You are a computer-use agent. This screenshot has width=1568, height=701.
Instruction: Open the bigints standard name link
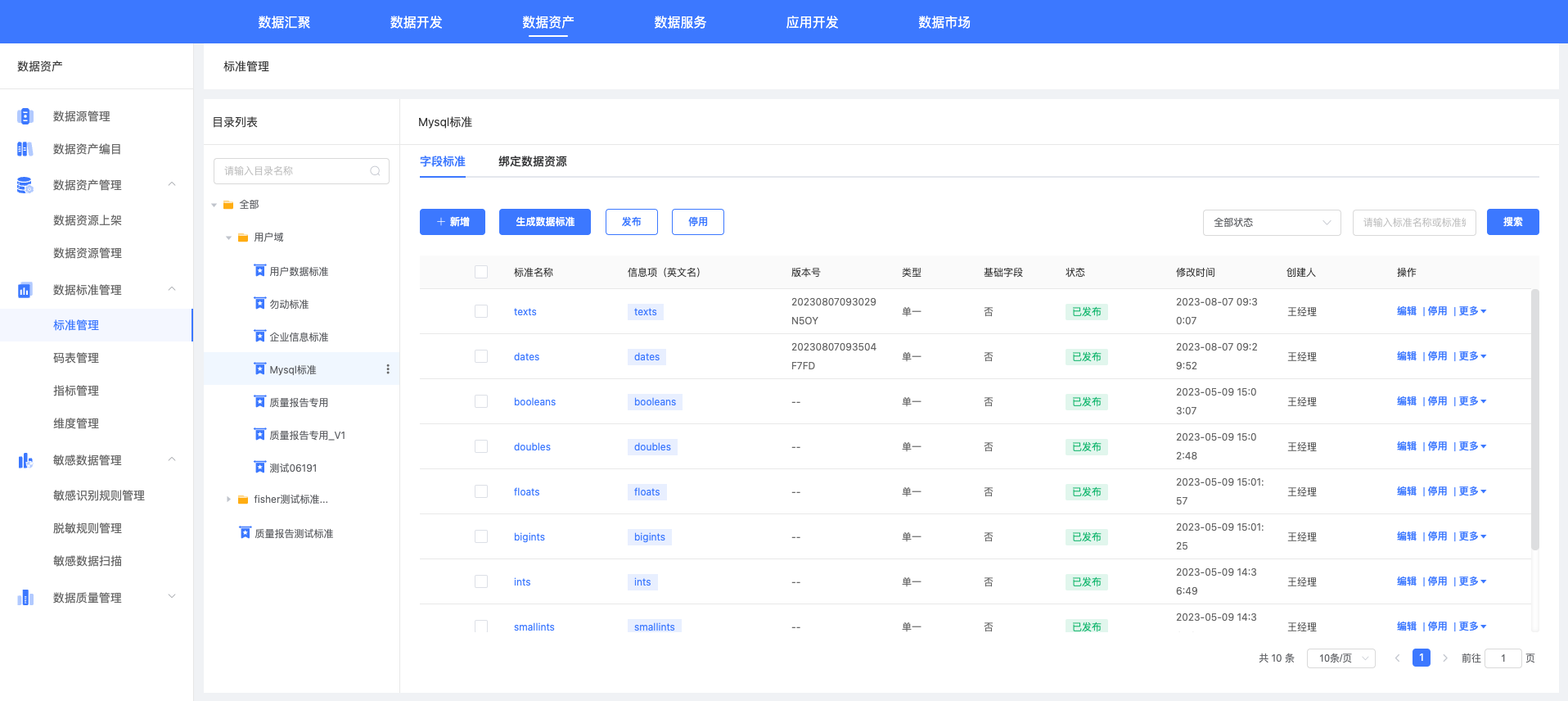[x=529, y=537]
